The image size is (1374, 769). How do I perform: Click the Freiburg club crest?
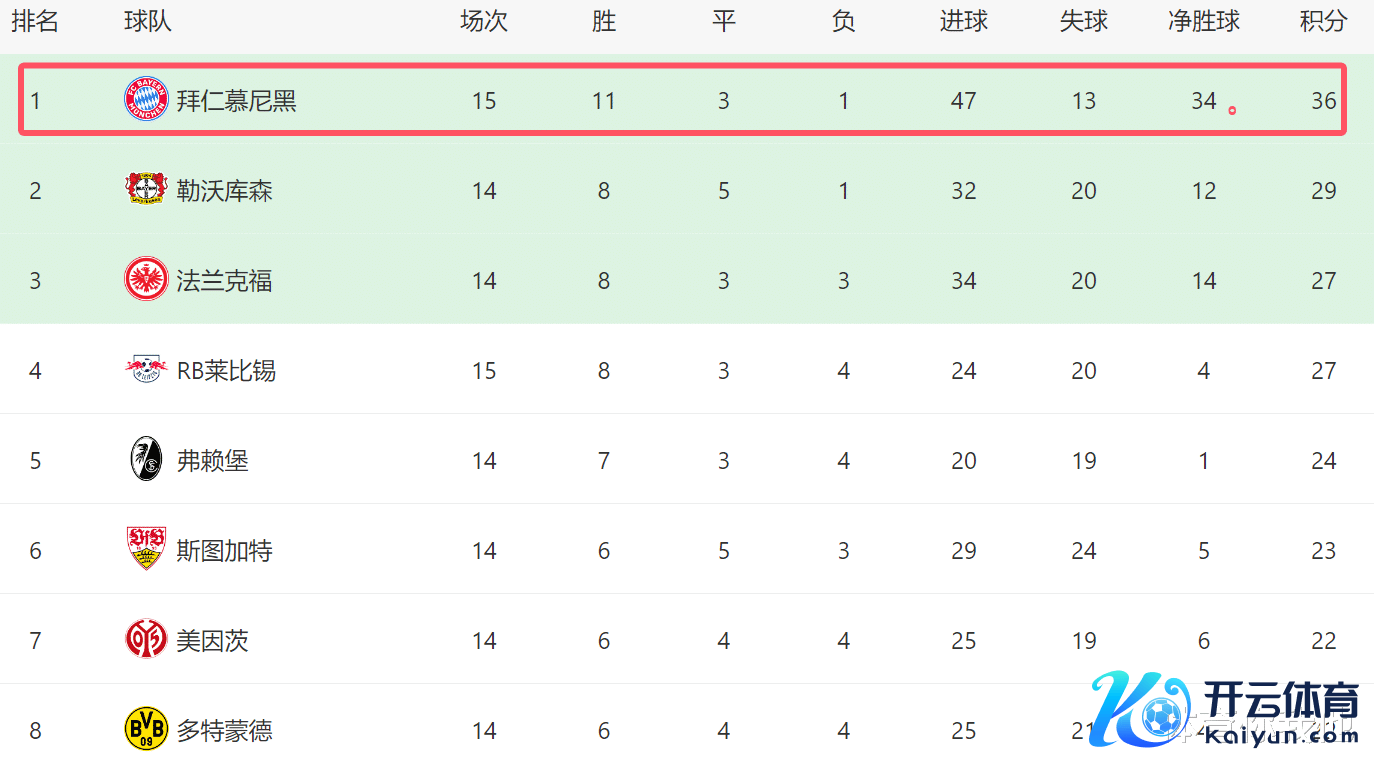coord(146,460)
